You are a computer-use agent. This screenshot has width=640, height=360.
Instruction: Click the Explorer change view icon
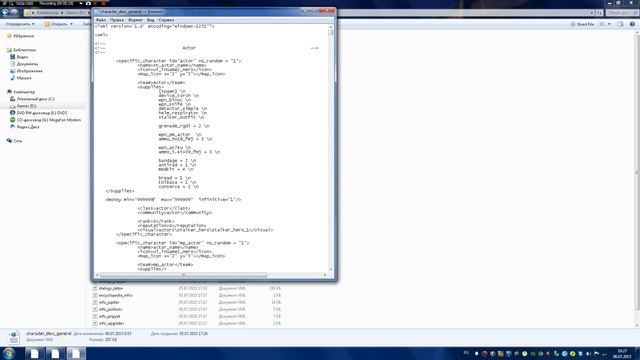pos(602,24)
